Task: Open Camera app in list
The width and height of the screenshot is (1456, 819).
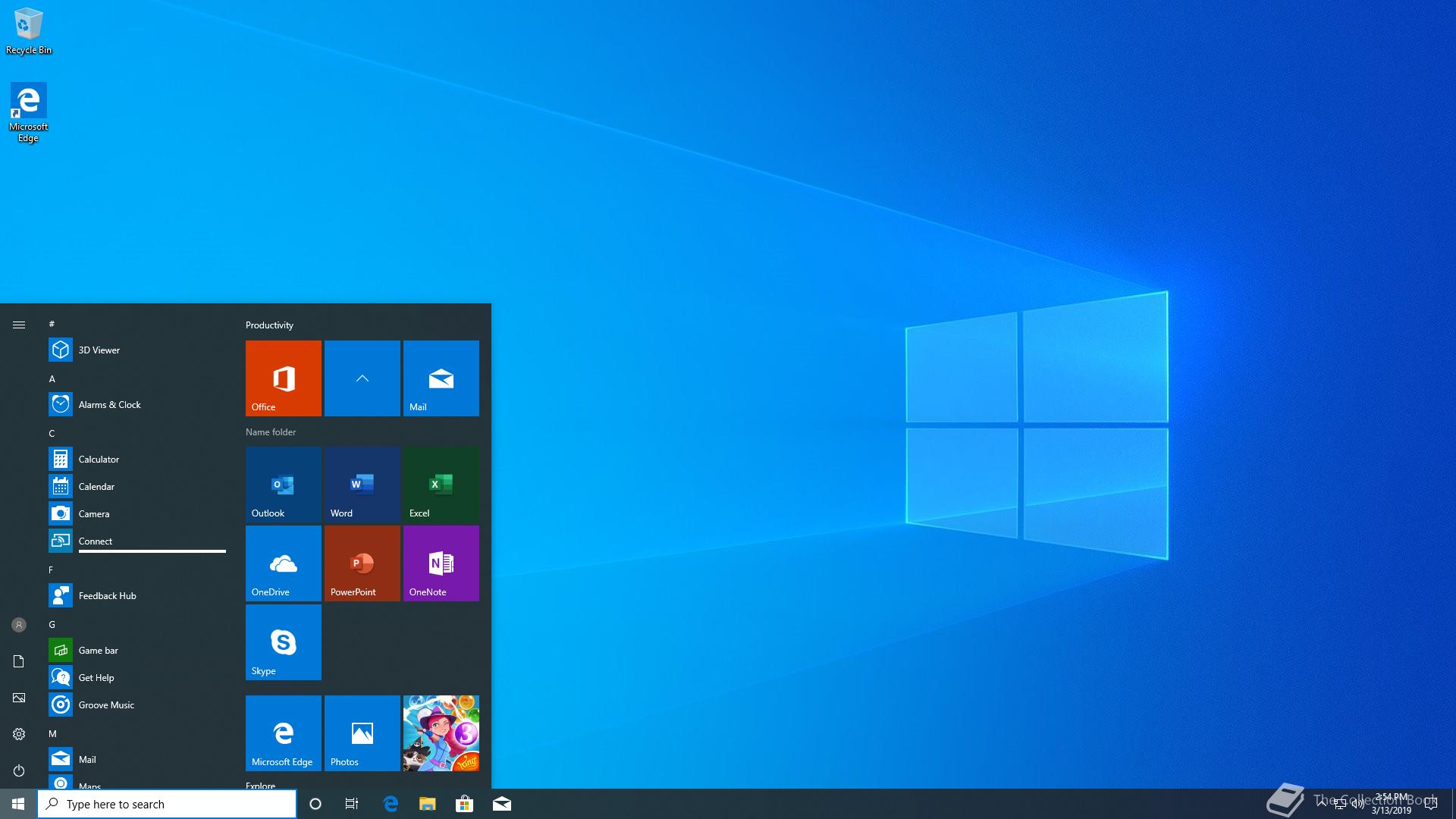Action: tap(137, 513)
